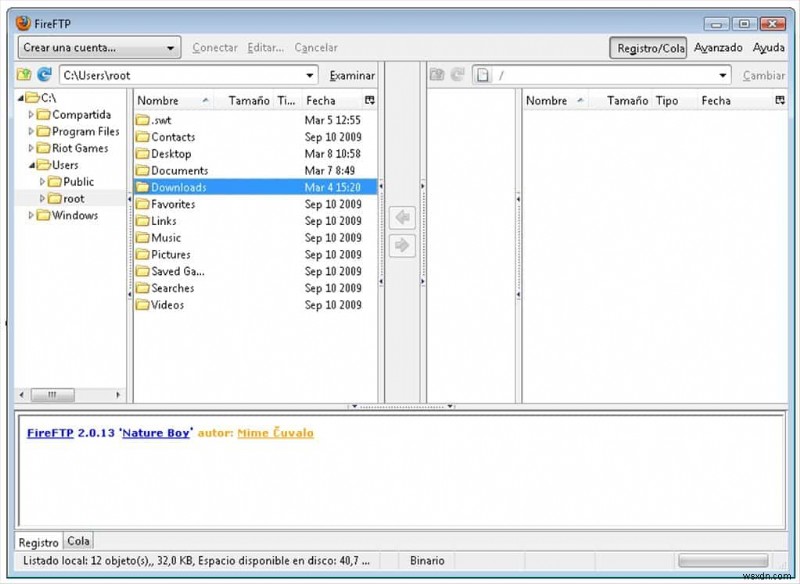
Task: Click the Examinar browse button
Action: point(352,75)
